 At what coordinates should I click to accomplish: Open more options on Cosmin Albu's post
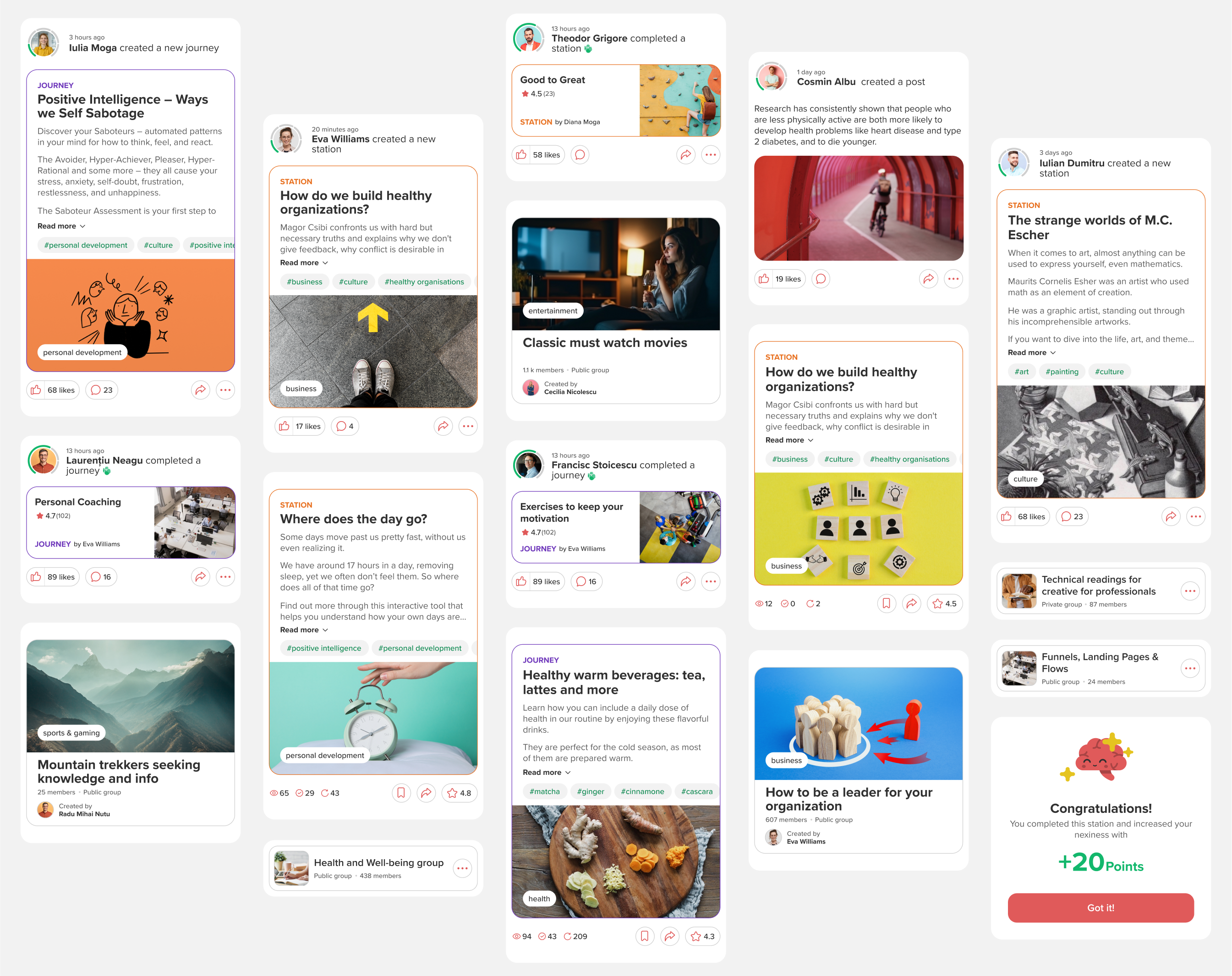[x=953, y=279]
